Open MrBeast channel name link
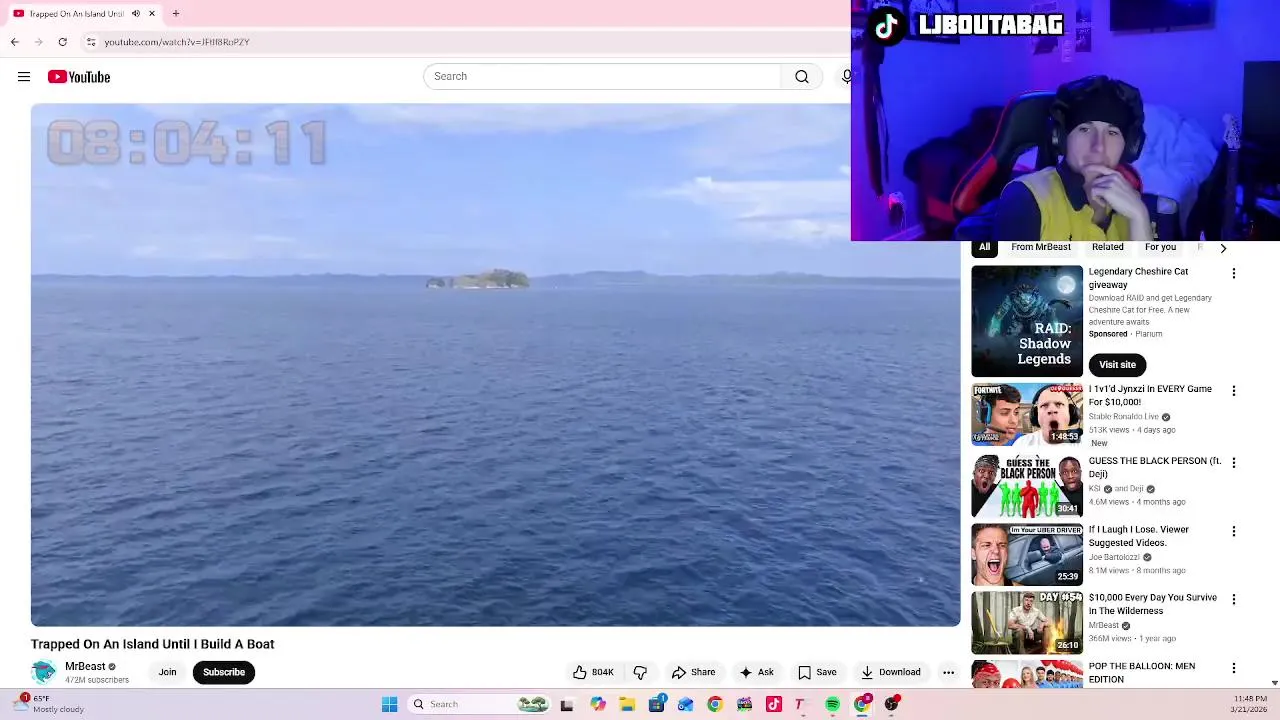 click(x=85, y=666)
